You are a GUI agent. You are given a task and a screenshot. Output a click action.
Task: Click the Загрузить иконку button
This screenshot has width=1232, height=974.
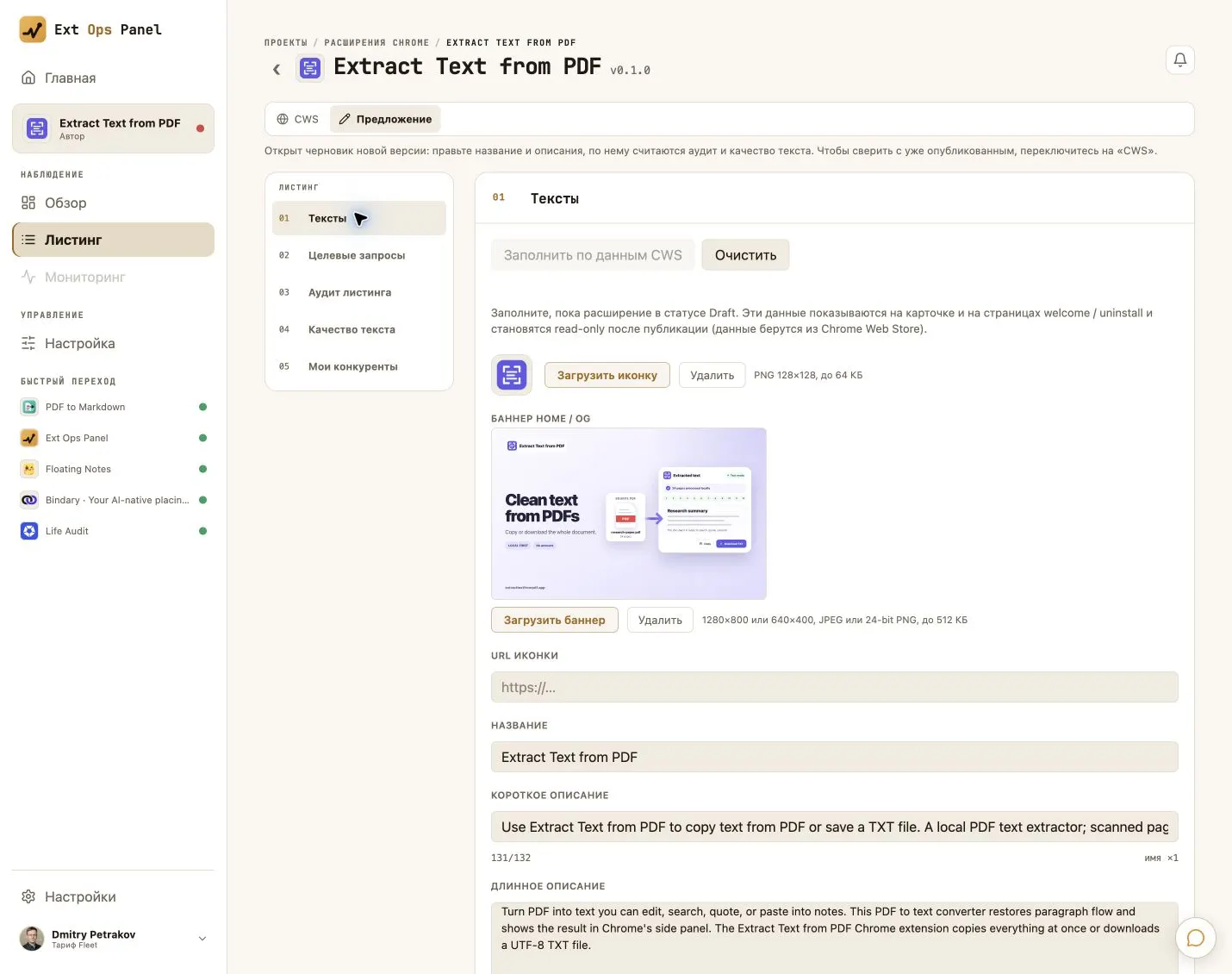click(x=607, y=375)
